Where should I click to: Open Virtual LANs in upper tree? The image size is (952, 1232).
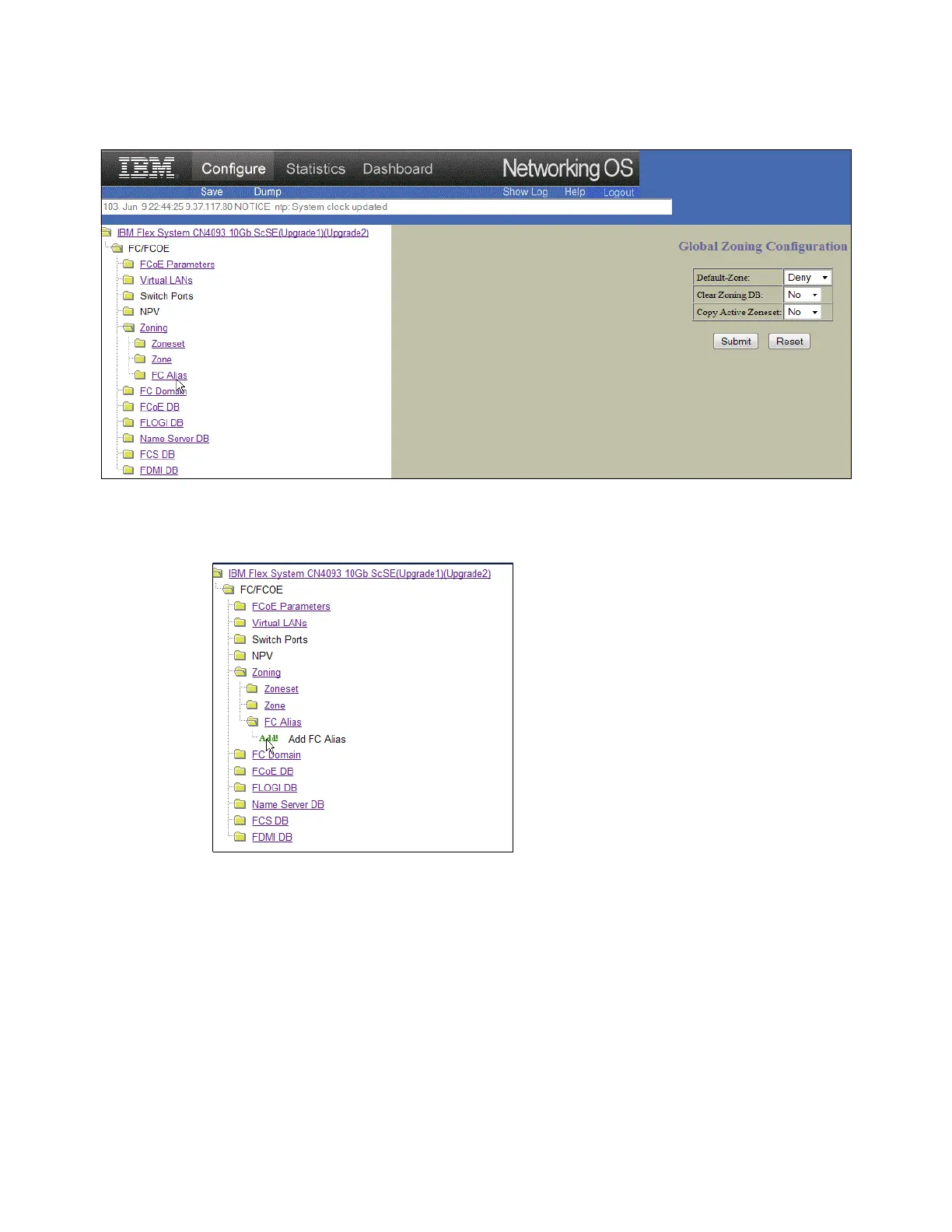(x=166, y=280)
